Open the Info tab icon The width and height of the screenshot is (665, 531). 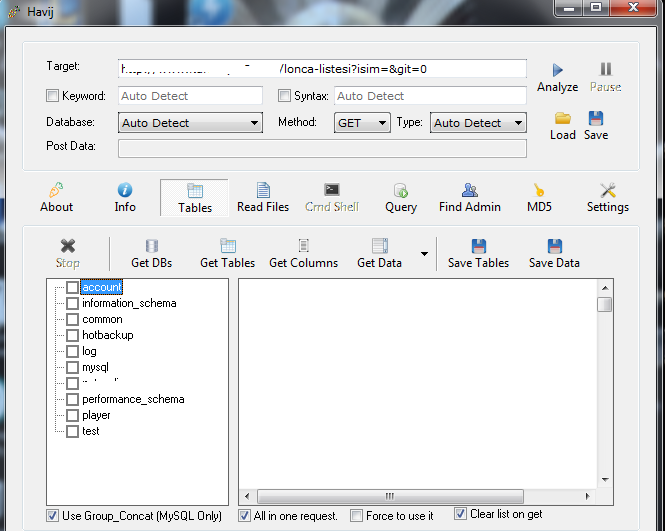pos(125,190)
